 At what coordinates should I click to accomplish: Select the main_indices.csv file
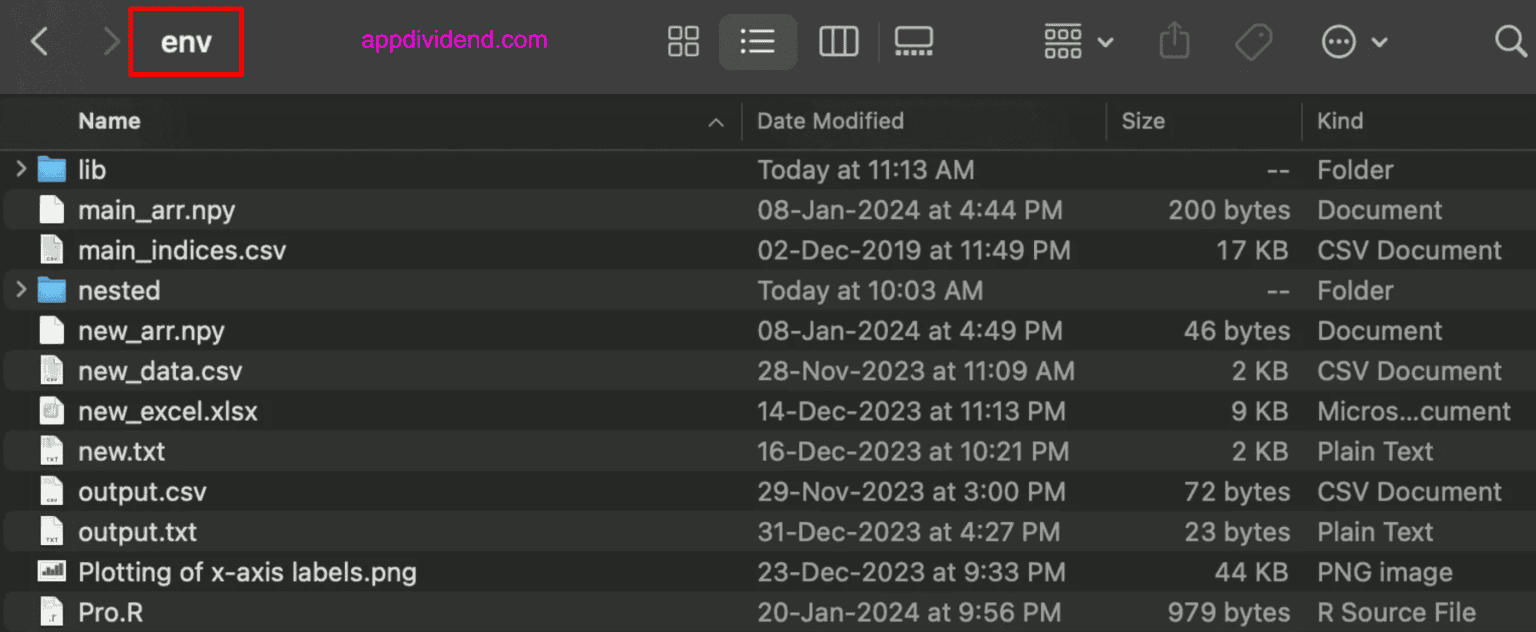tap(181, 250)
